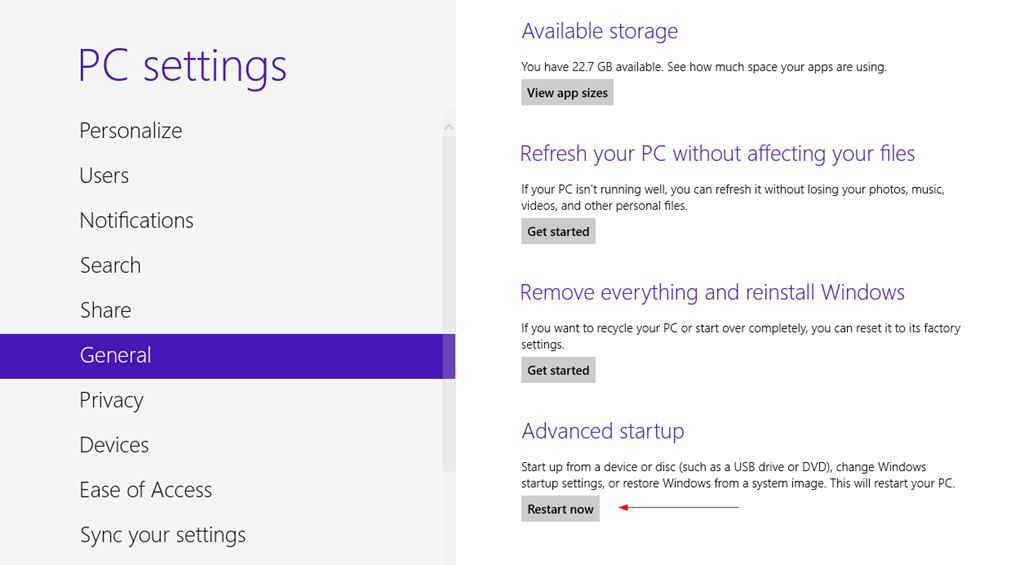1024x565 pixels.
Task: Click the Available storage heading
Action: tap(600, 32)
